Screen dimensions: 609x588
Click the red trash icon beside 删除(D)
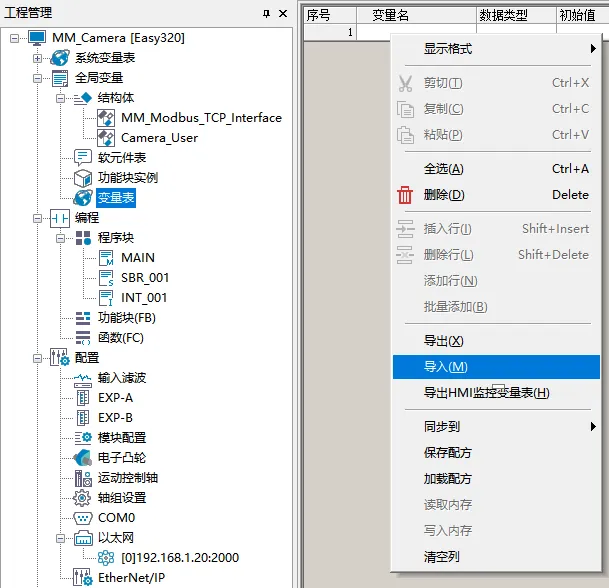[x=405, y=195]
